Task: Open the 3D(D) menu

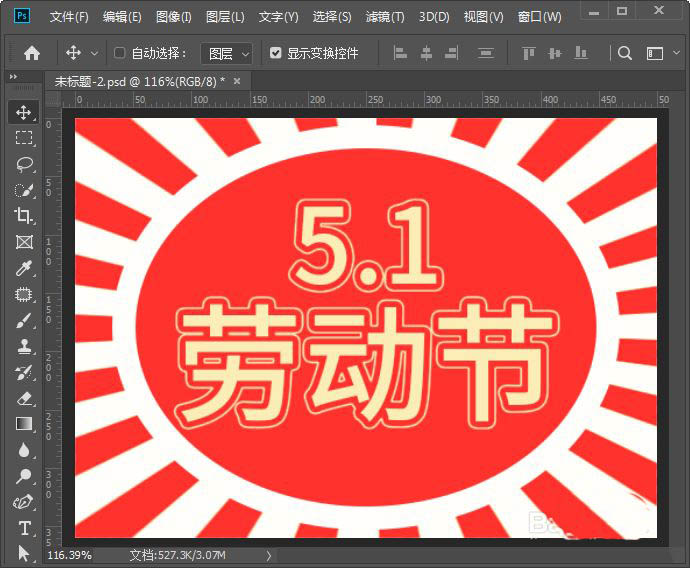Action: pyautogui.click(x=434, y=17)
